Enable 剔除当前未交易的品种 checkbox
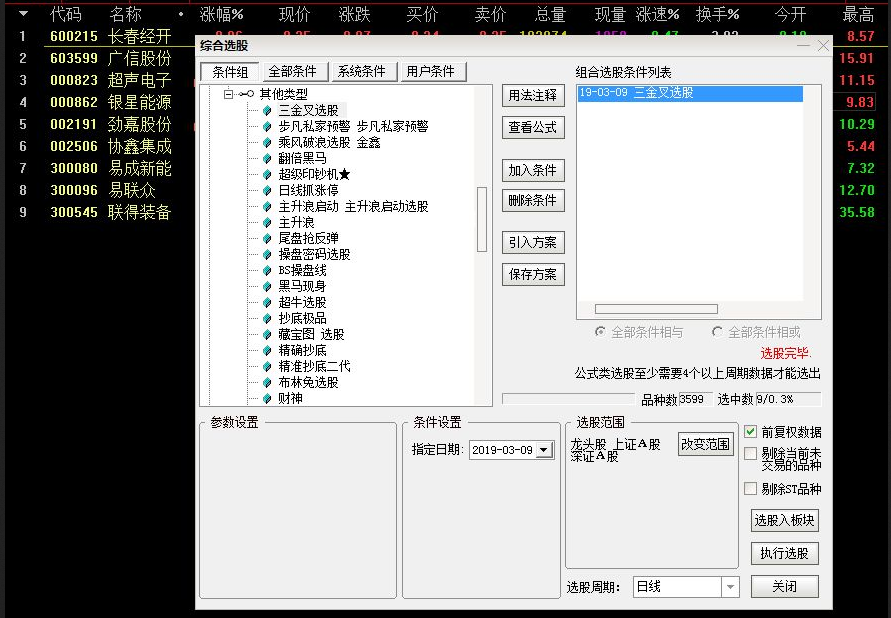This screenshot has width=891, height=618. click(x=751, y=453)
